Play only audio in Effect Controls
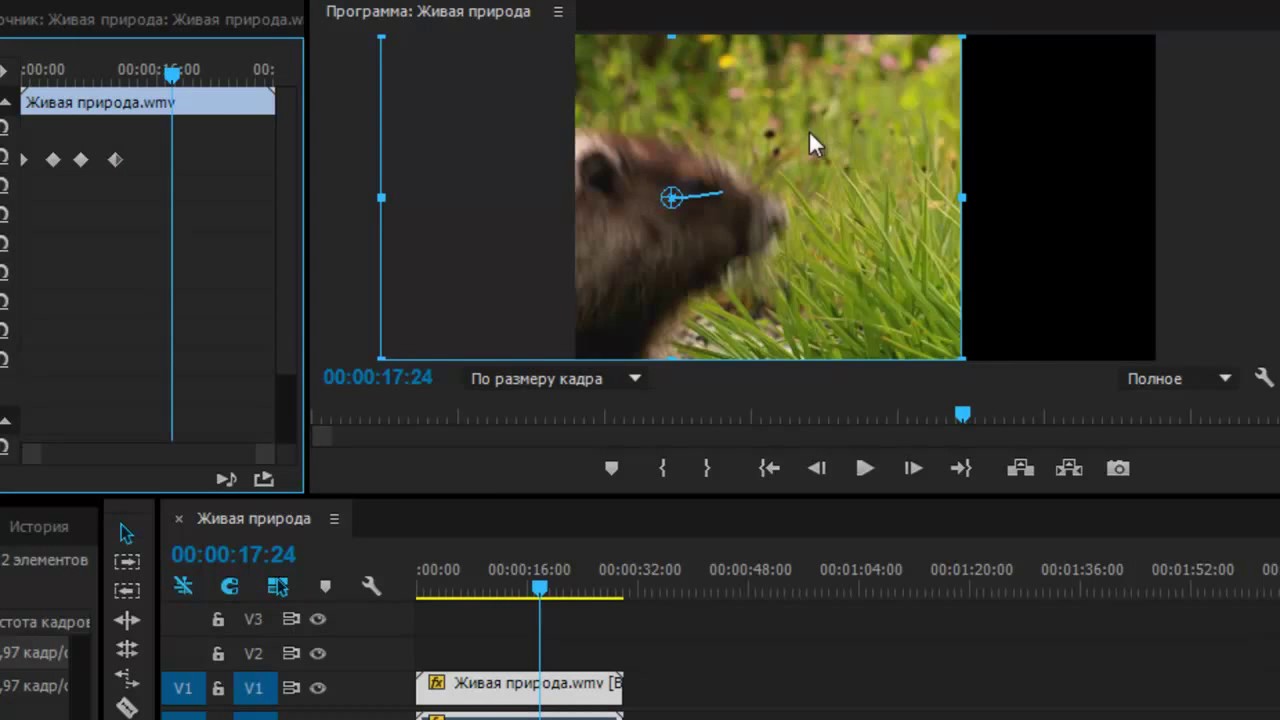The height and width of the screenshot is (720, 1280). coord(226,479)
